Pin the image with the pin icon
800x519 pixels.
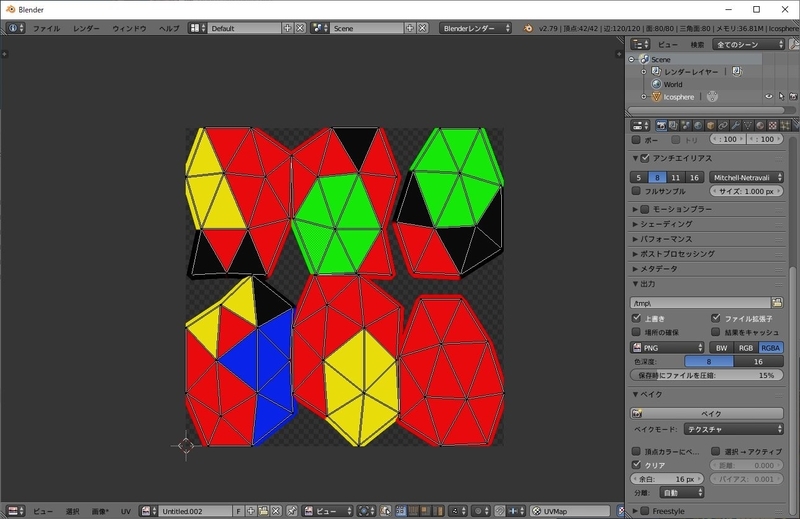coord(291,511)
